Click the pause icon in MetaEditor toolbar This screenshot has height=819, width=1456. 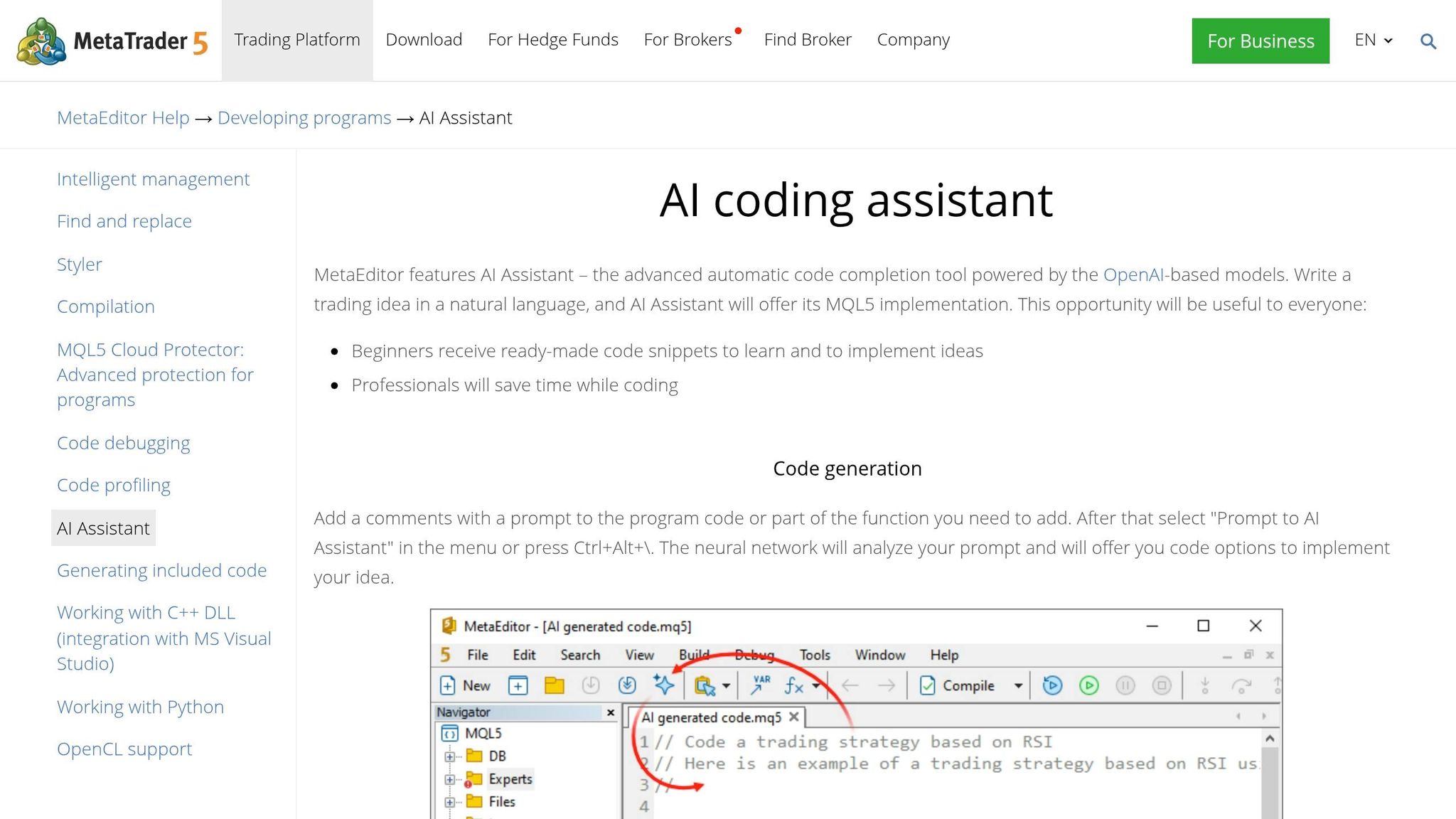1125,685
